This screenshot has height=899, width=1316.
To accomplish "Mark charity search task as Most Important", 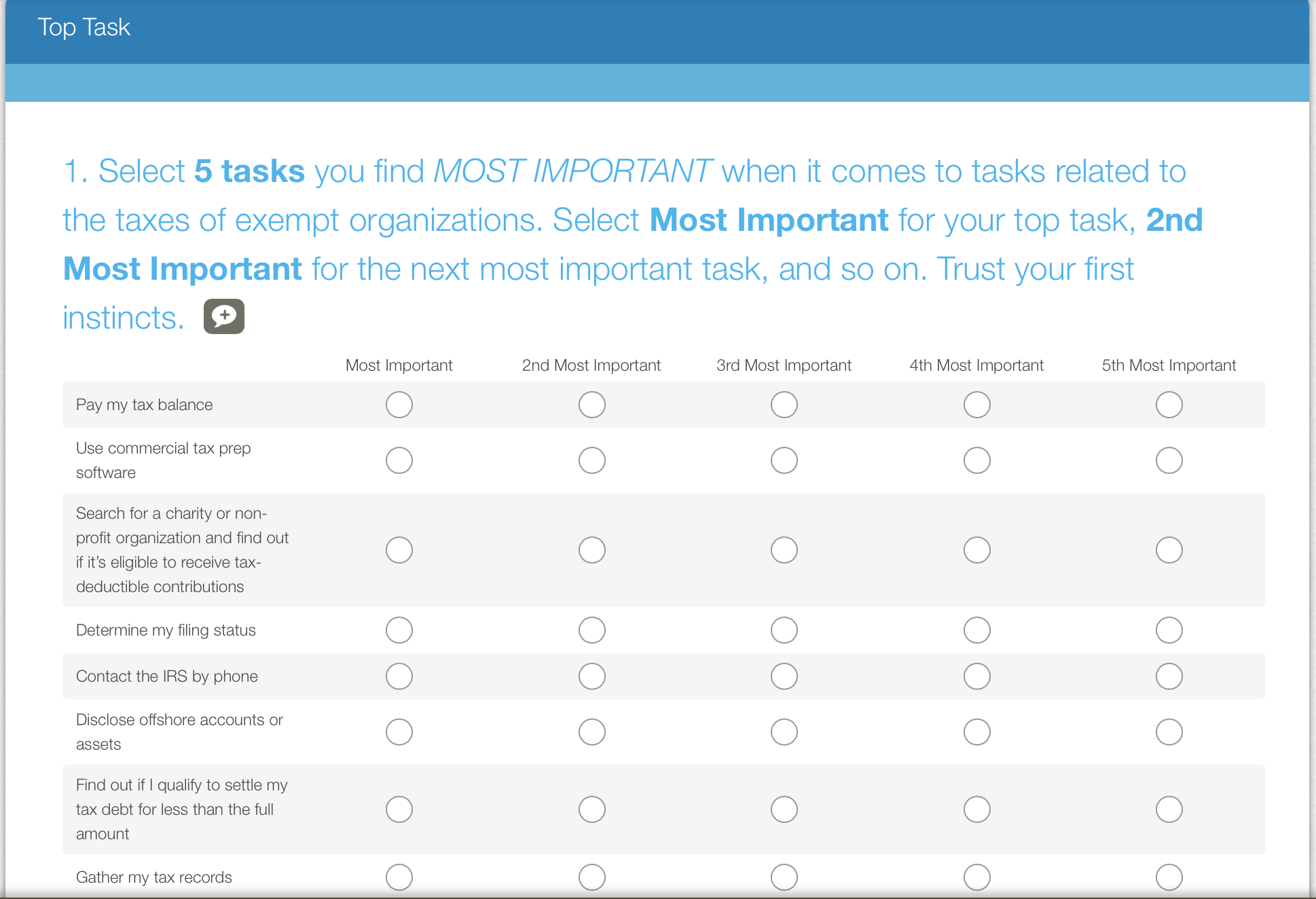I will (399, 550).
